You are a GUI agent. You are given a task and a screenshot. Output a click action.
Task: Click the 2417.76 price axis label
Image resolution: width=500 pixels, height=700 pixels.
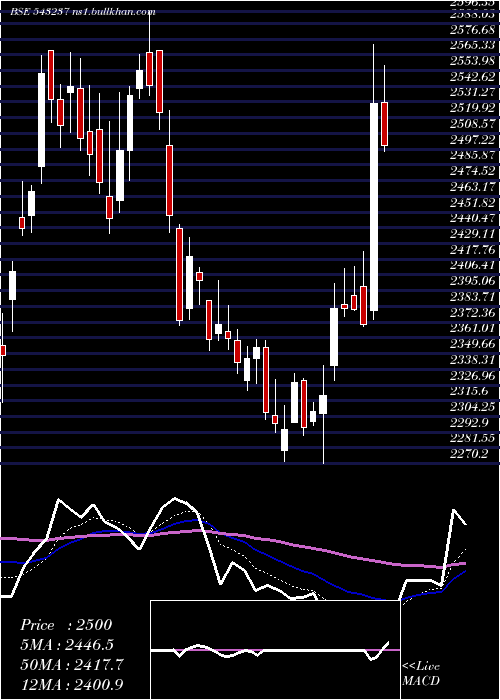pos(474,250)
